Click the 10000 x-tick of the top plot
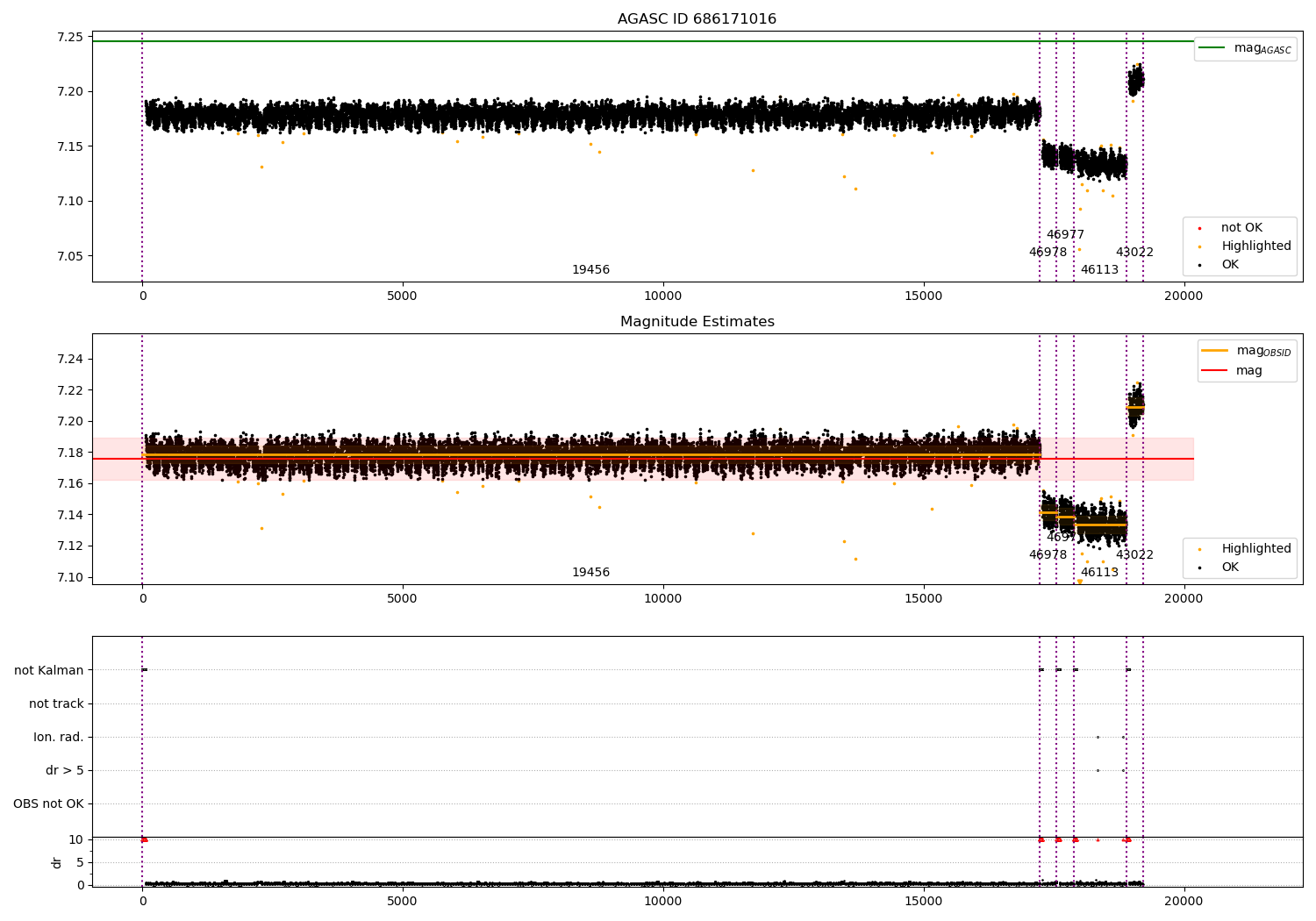Screen dimensions: 1316x921 662,296
